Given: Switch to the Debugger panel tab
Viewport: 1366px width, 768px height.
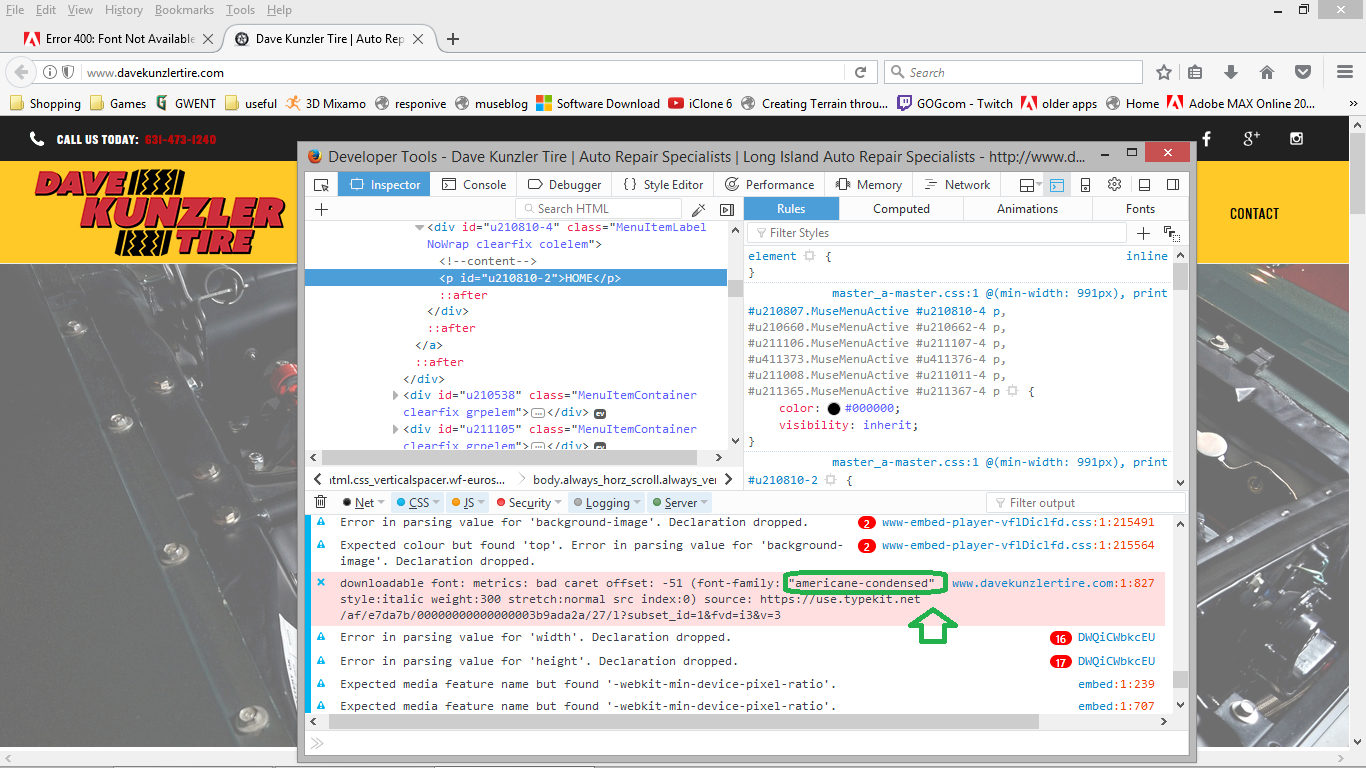Looking at the screenshot, I should (564, 185).
